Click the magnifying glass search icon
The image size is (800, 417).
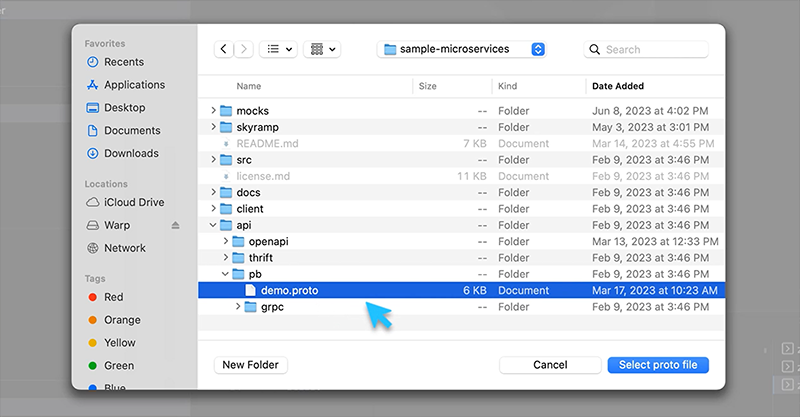point(594,50)
